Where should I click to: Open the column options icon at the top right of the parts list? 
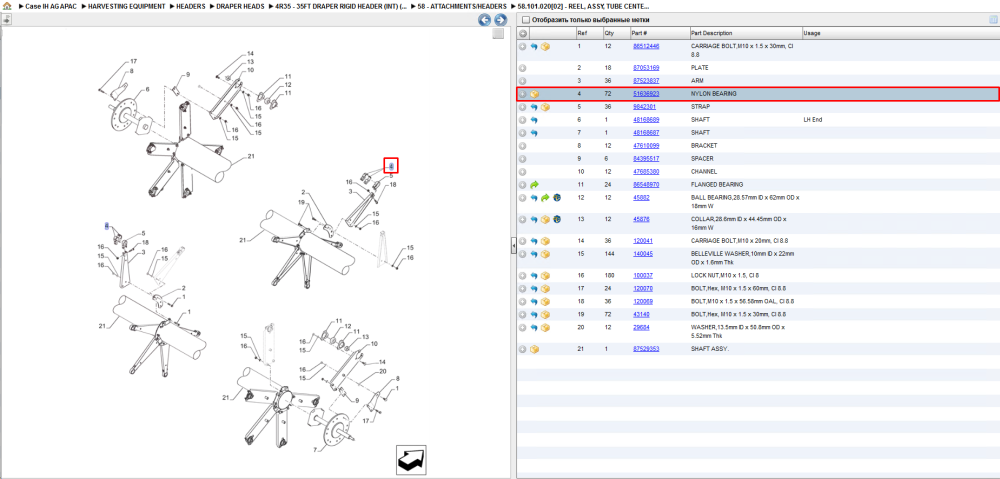click(992, 20)
